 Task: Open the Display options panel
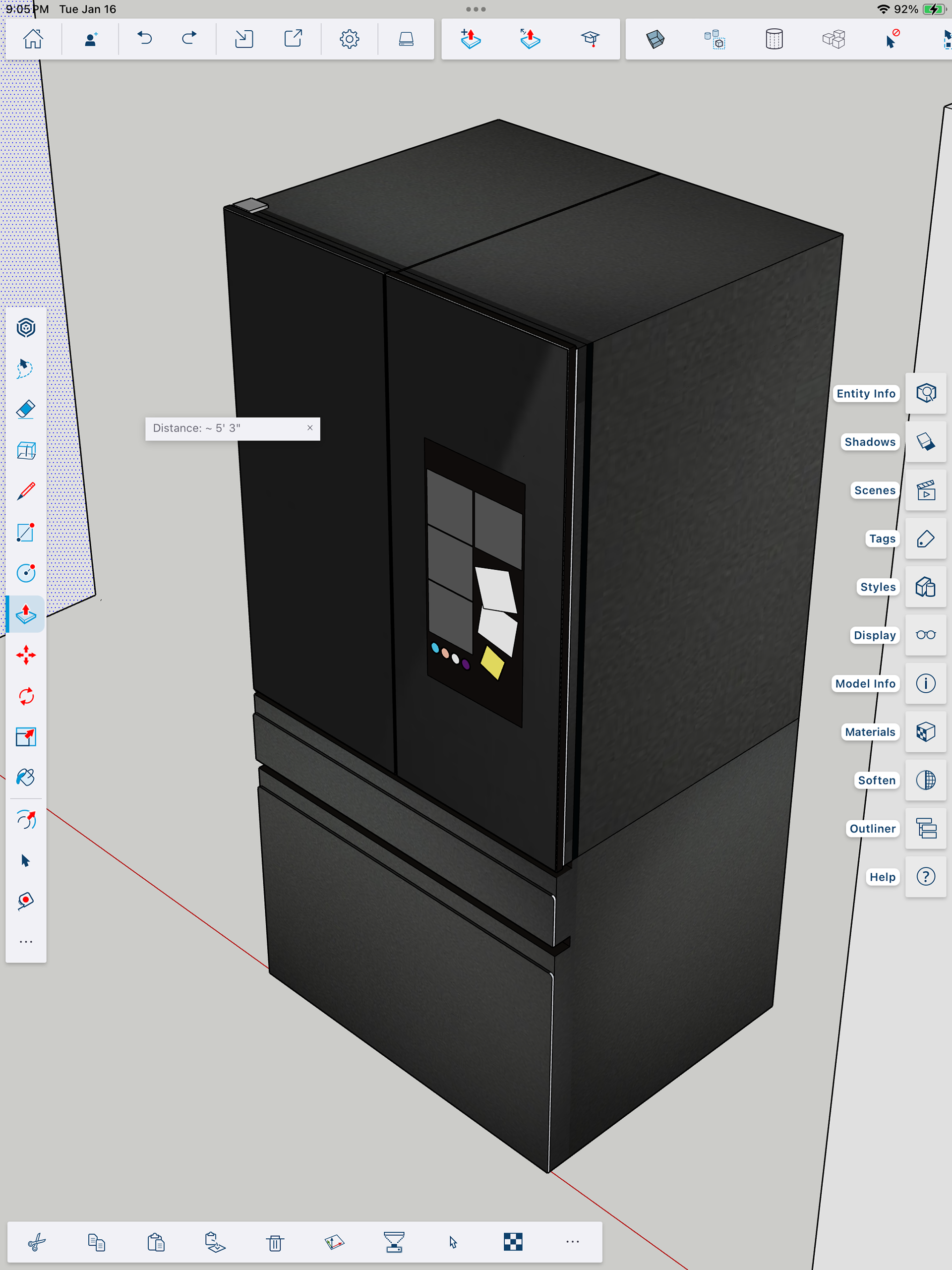(925, 635)
